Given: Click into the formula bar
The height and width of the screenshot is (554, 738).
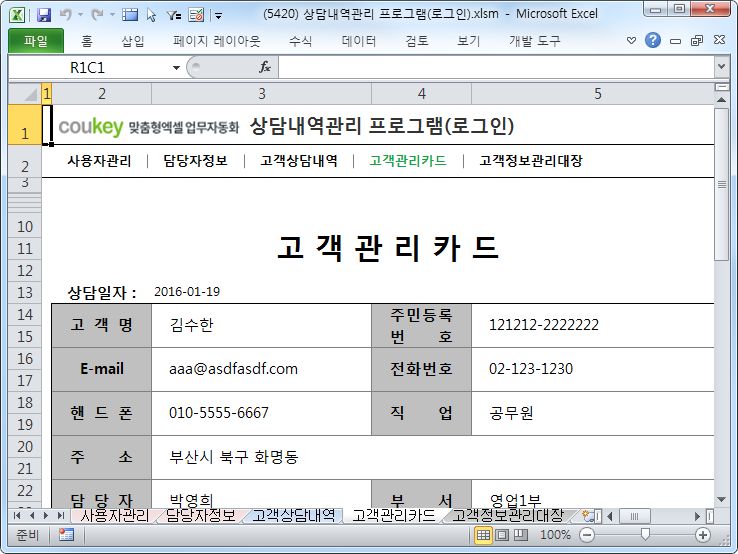Looking at the screenshot, I should coord(497,67).
